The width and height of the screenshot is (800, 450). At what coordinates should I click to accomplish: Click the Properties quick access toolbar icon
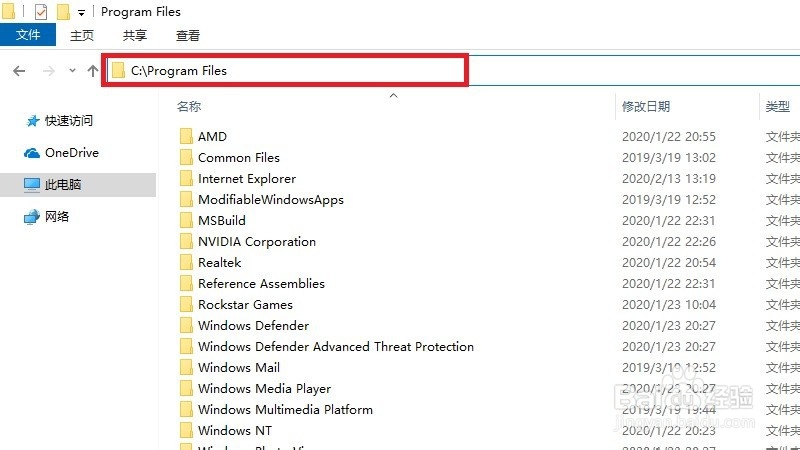point(41,11)
